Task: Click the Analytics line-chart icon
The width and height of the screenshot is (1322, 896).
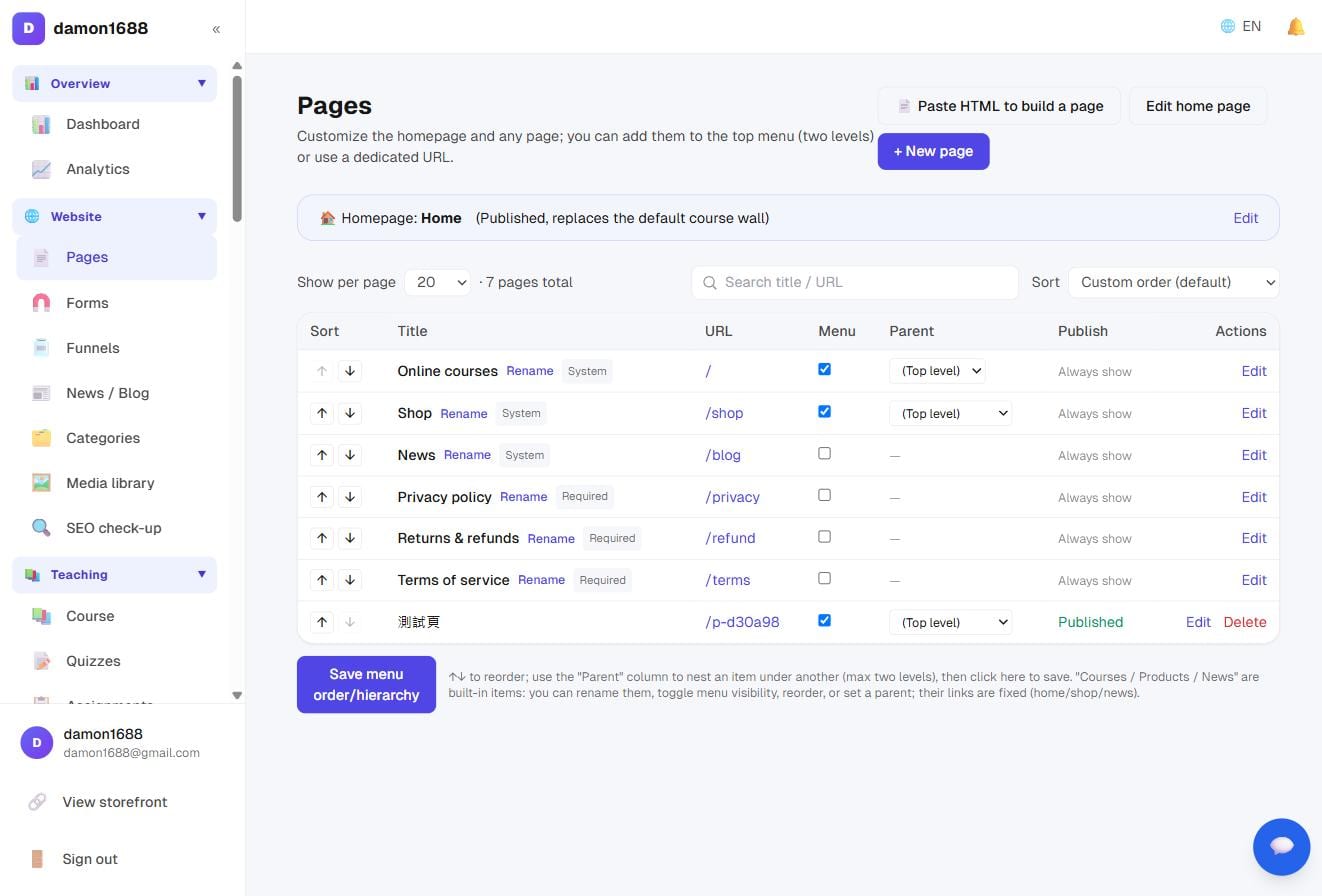Action: [41, 170]
